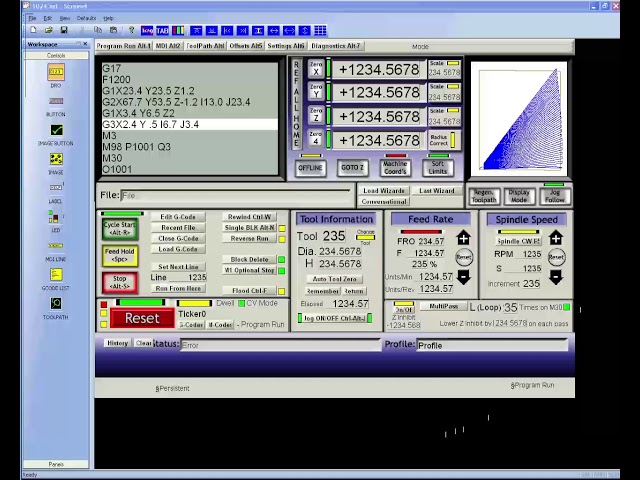640x480 pixels.
Task: Click the File path input field
Action: (x=236, y=196)
